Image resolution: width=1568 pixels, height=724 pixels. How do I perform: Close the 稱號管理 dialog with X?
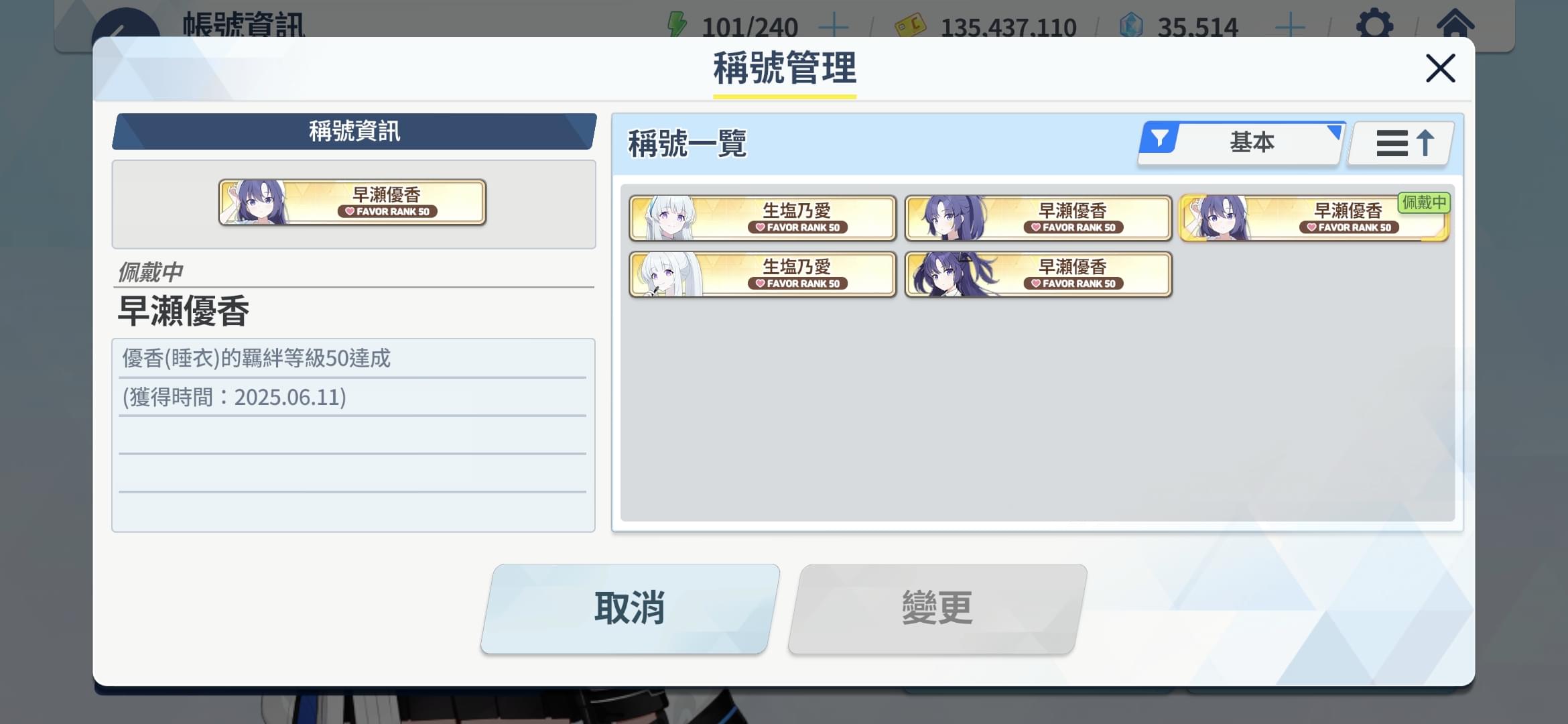1440,68
